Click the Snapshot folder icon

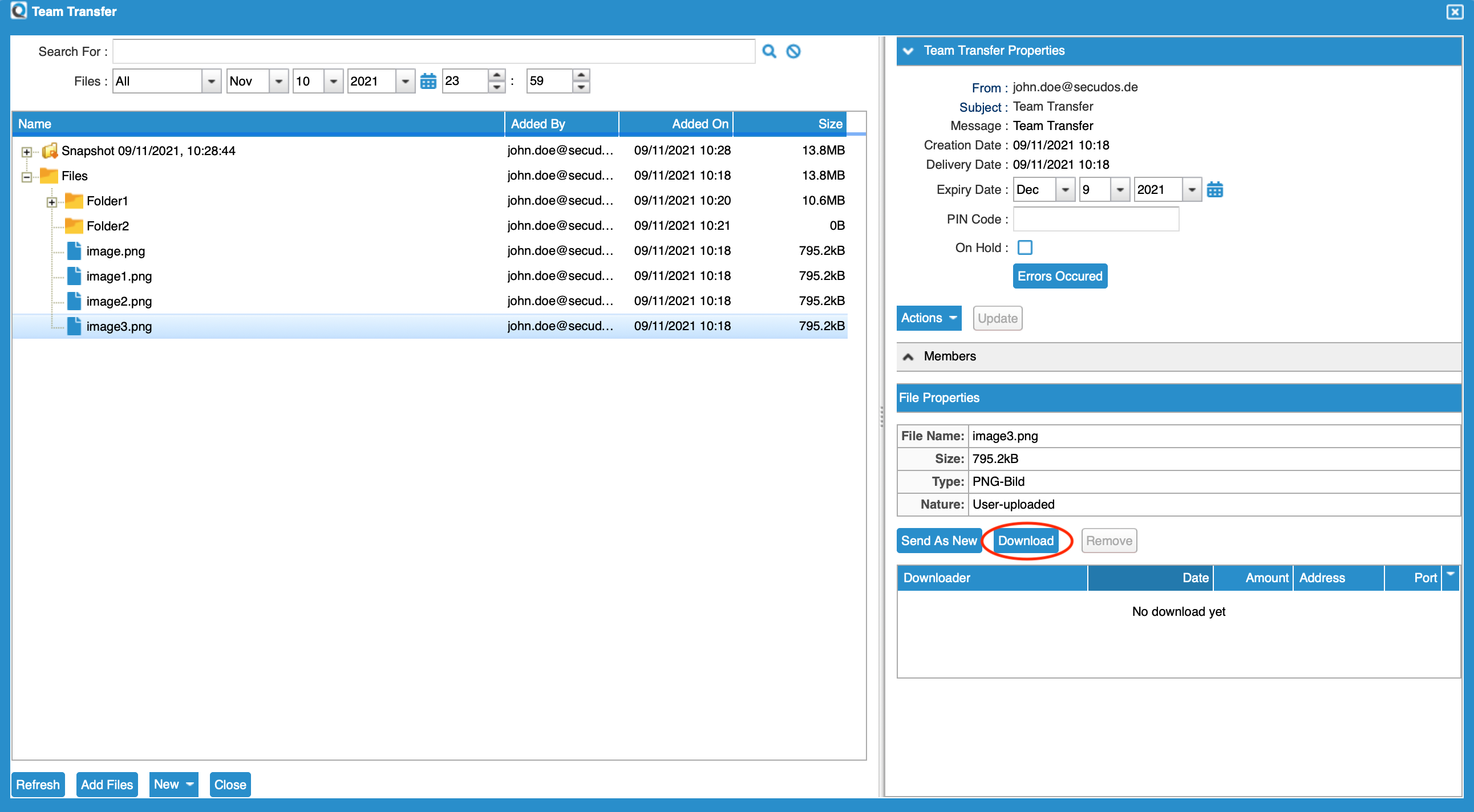[x=50, y=151]
